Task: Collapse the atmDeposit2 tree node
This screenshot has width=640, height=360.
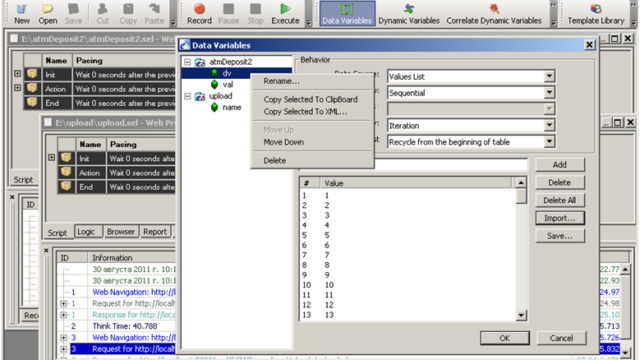Action: [x=187, y=62]
